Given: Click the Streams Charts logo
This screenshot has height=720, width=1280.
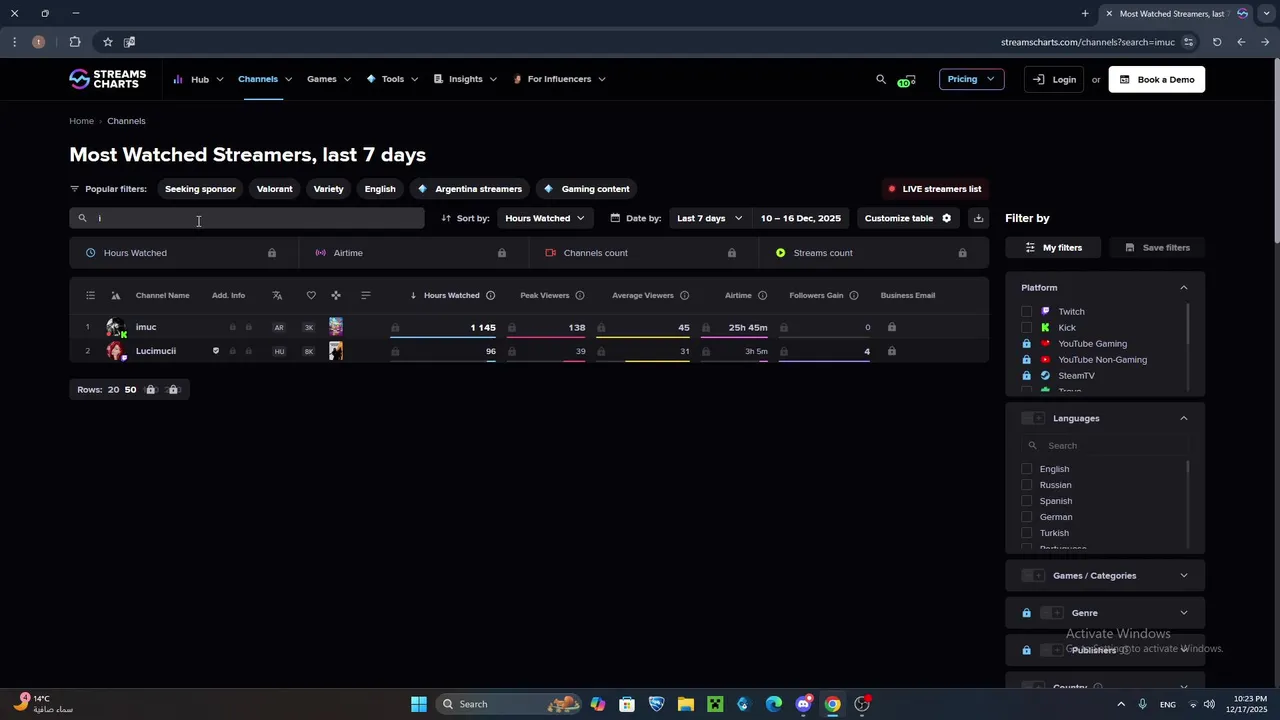Looking at the screenshot, I should click(107, 79).
